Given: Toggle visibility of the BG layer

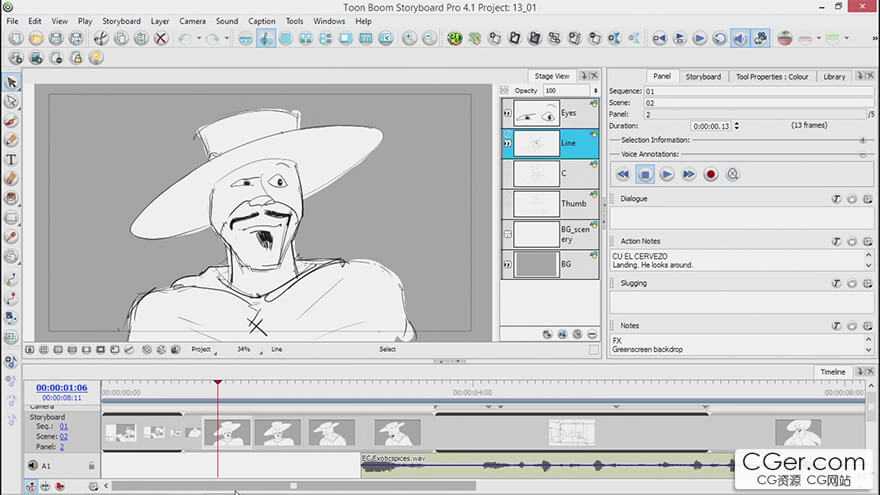Looking at the screenshot, I should 507,265.
